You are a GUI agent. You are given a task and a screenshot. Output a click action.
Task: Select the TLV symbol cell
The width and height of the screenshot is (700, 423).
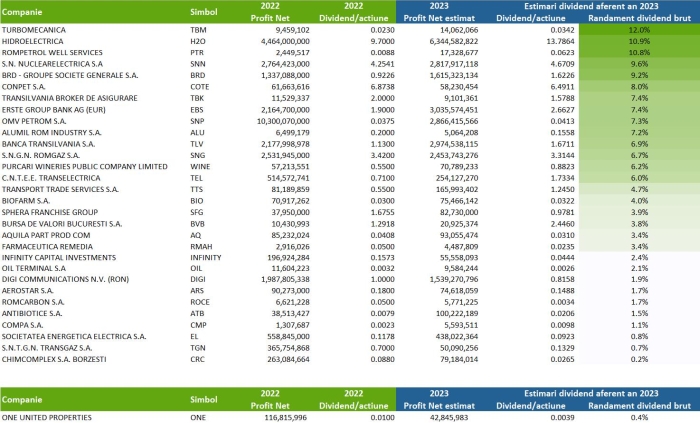[x=197, y=144]
